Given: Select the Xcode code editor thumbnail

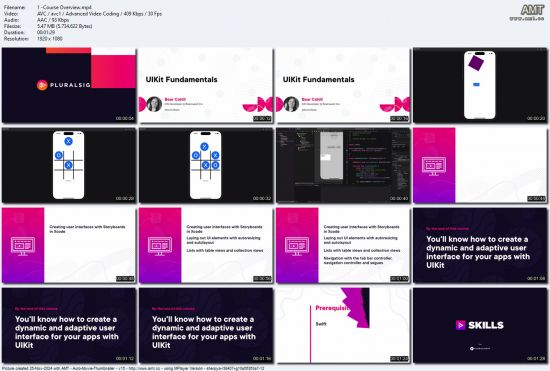Looking at the screenshot, I should point(343,165).
